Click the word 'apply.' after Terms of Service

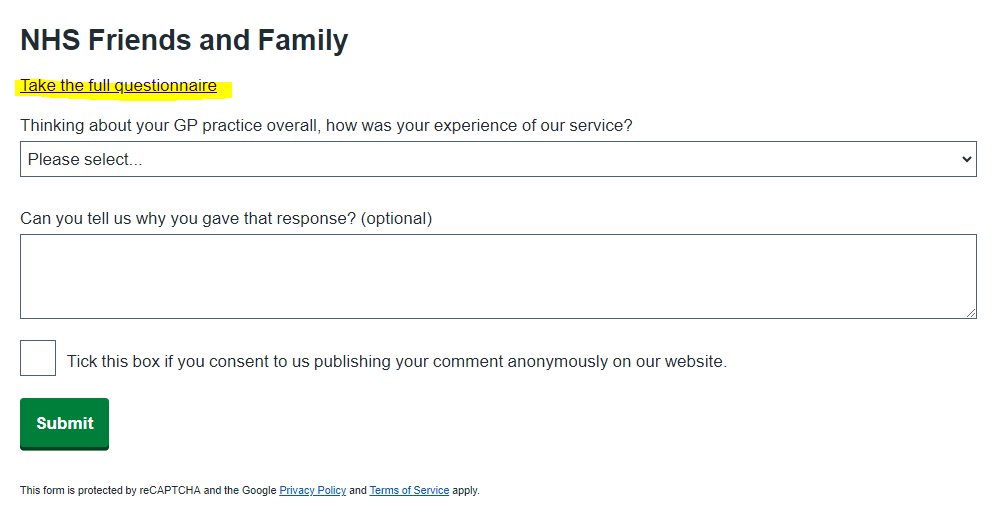[466, 491]
